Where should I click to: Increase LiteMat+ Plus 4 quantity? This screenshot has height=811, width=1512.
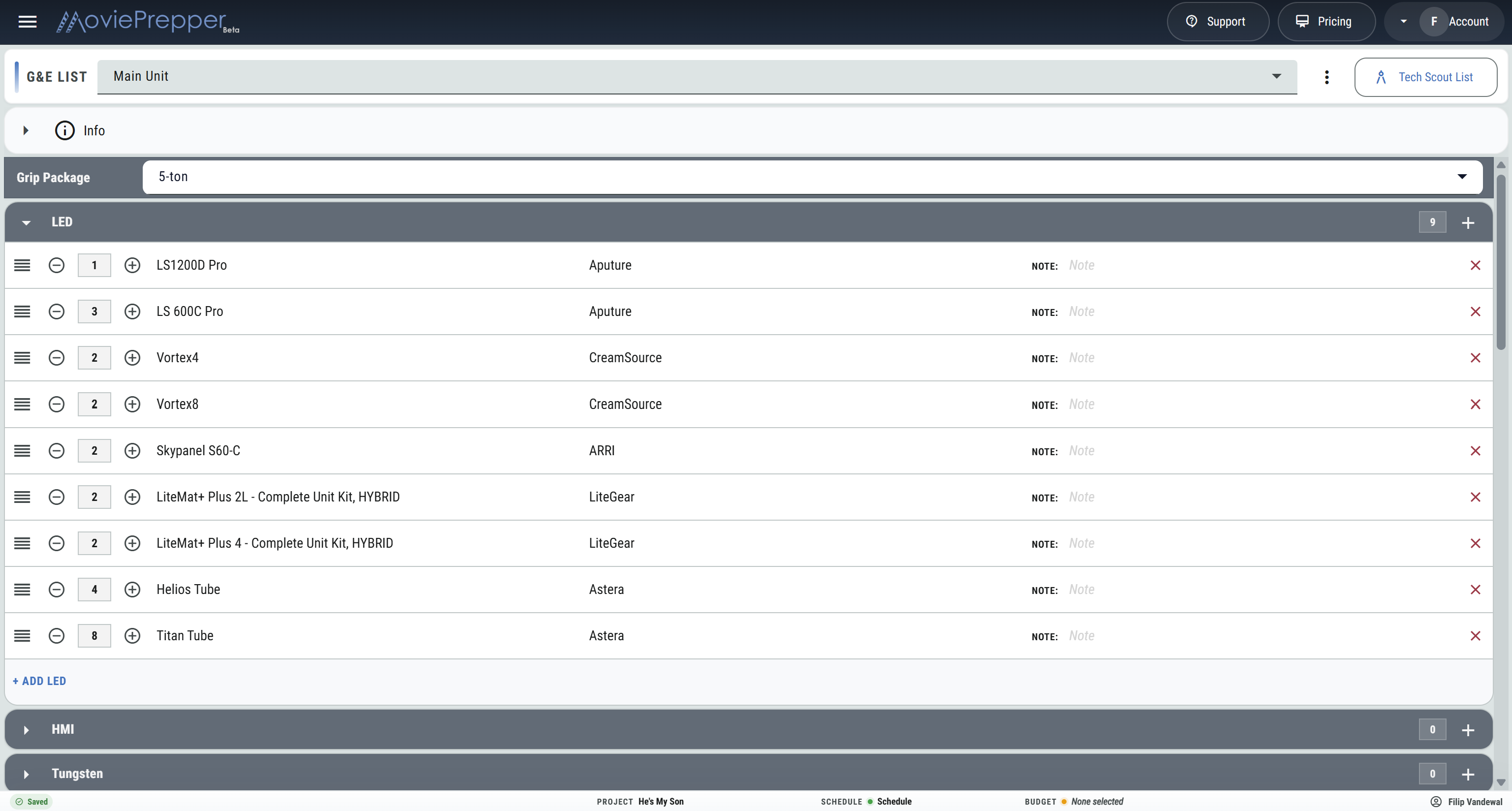pos(132,543)
